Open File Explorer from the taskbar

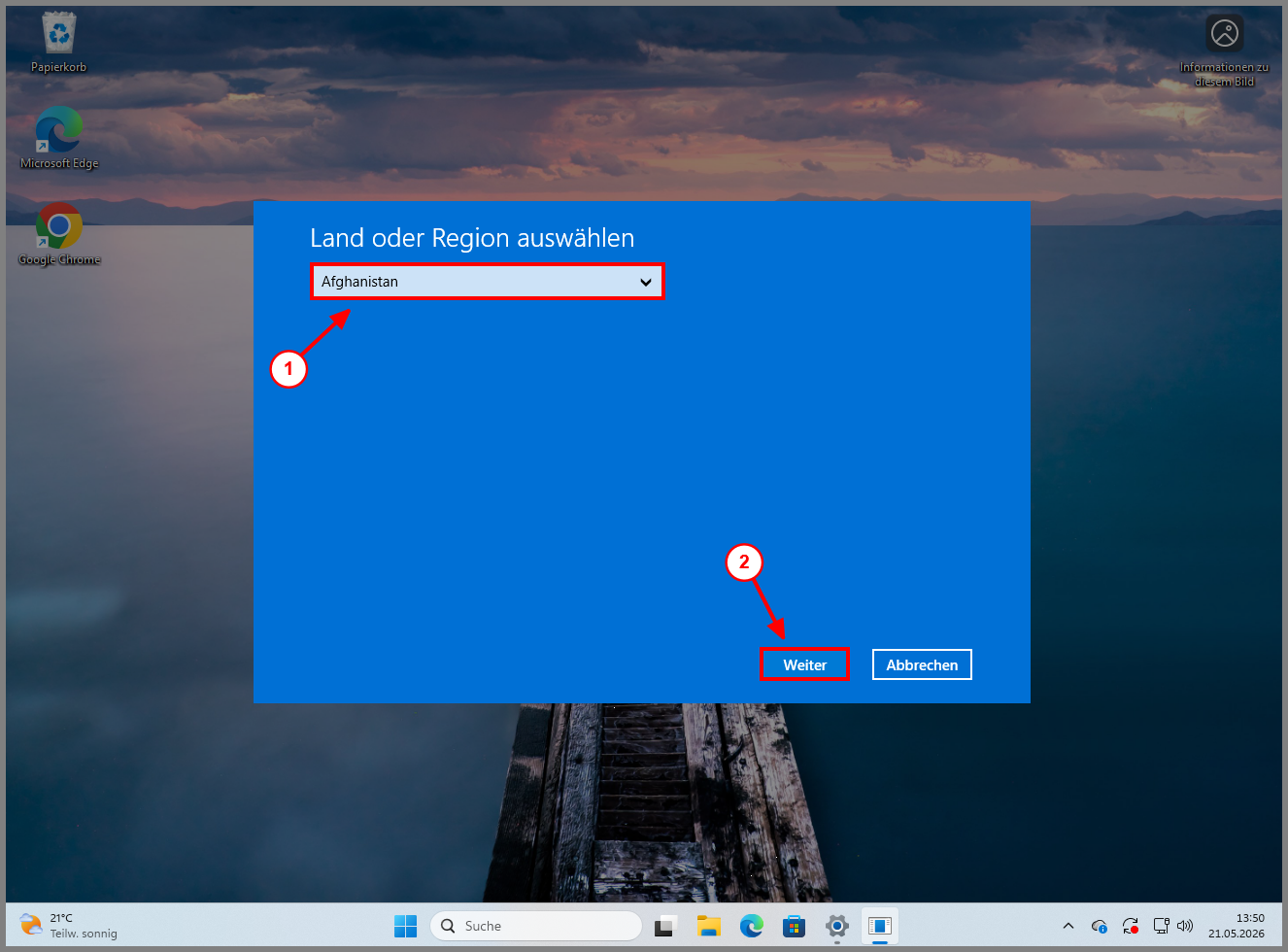click(708, 926)
